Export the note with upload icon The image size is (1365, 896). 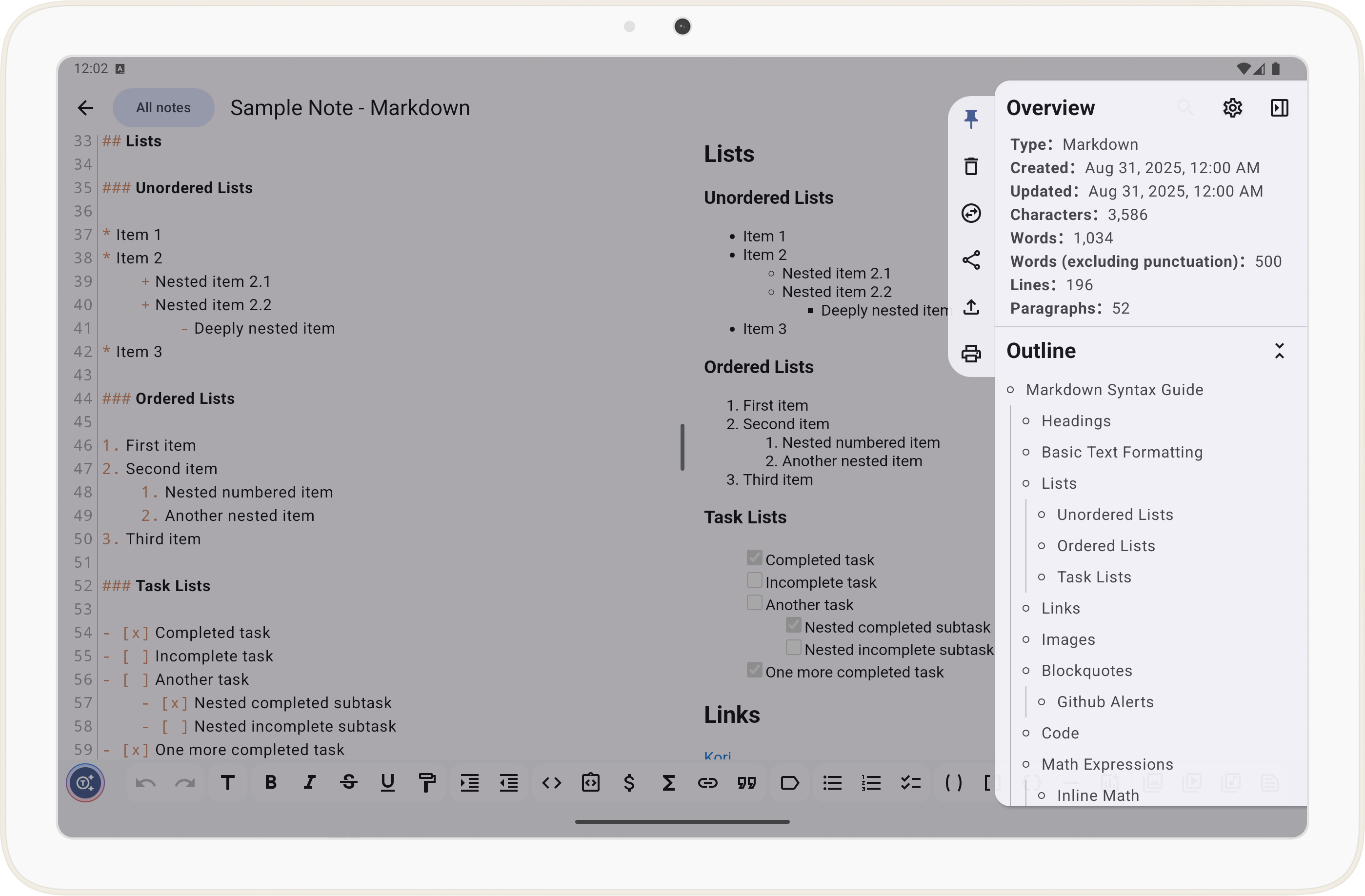[971, 307]
